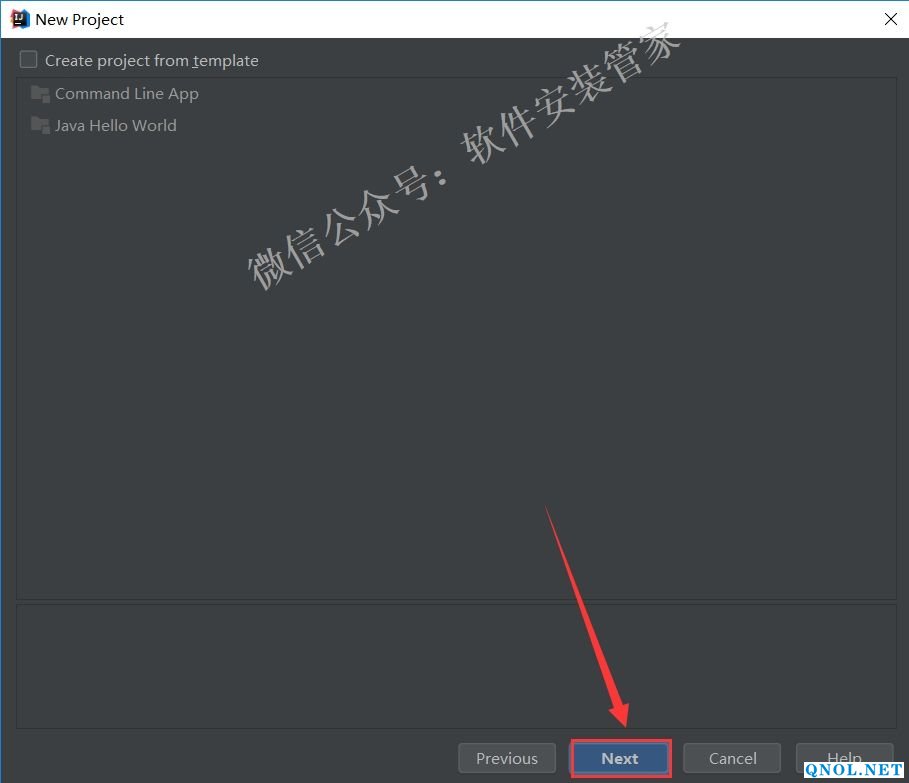The width and height of the screenshot is (909, 783).
Task: Click the QNOL.NET watermark in the corner
Action: click(x=854, y=770)
